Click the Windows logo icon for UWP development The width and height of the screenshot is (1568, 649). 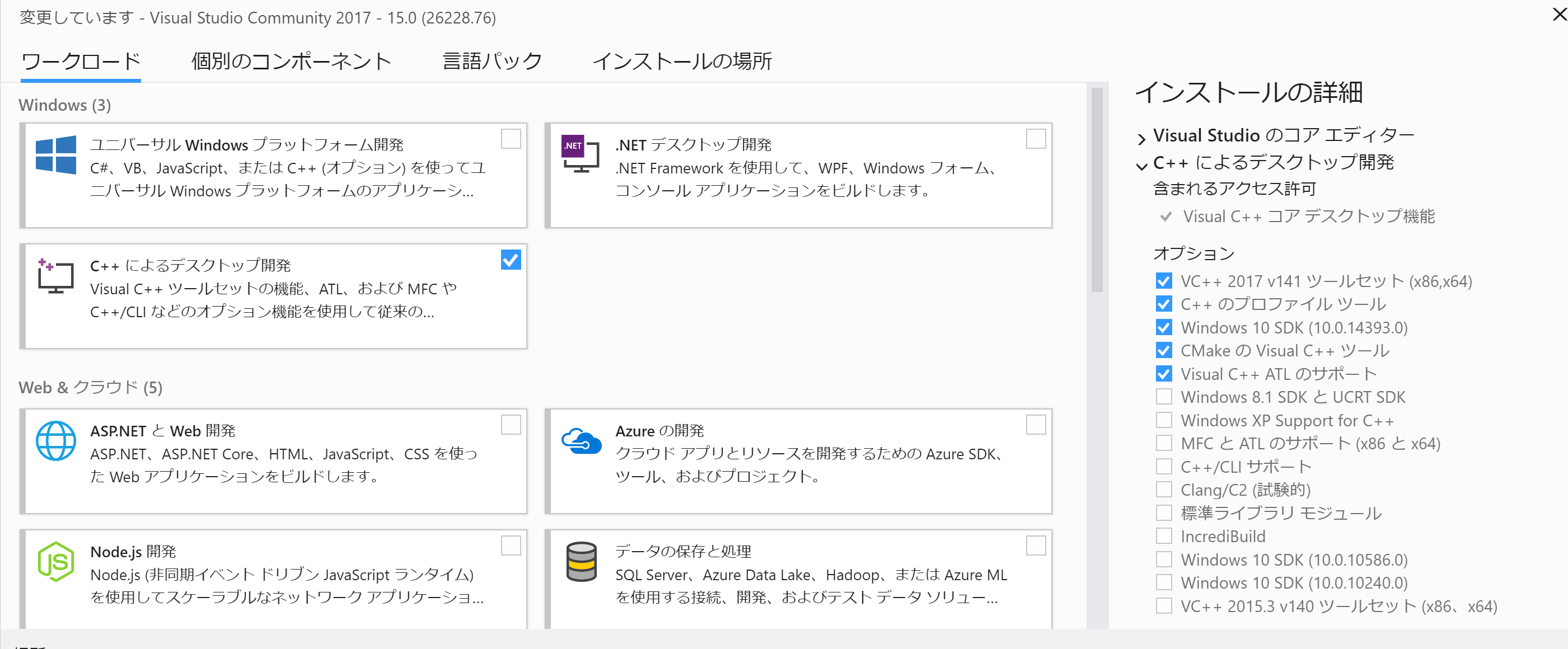(x=55, y=154)
